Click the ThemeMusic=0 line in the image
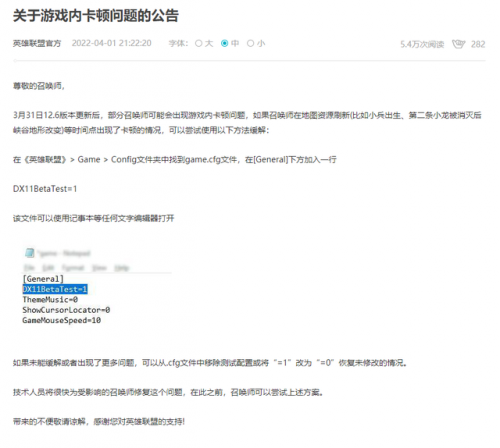Image resolution: width=500 pixels, height=448 pixels. 50,299
